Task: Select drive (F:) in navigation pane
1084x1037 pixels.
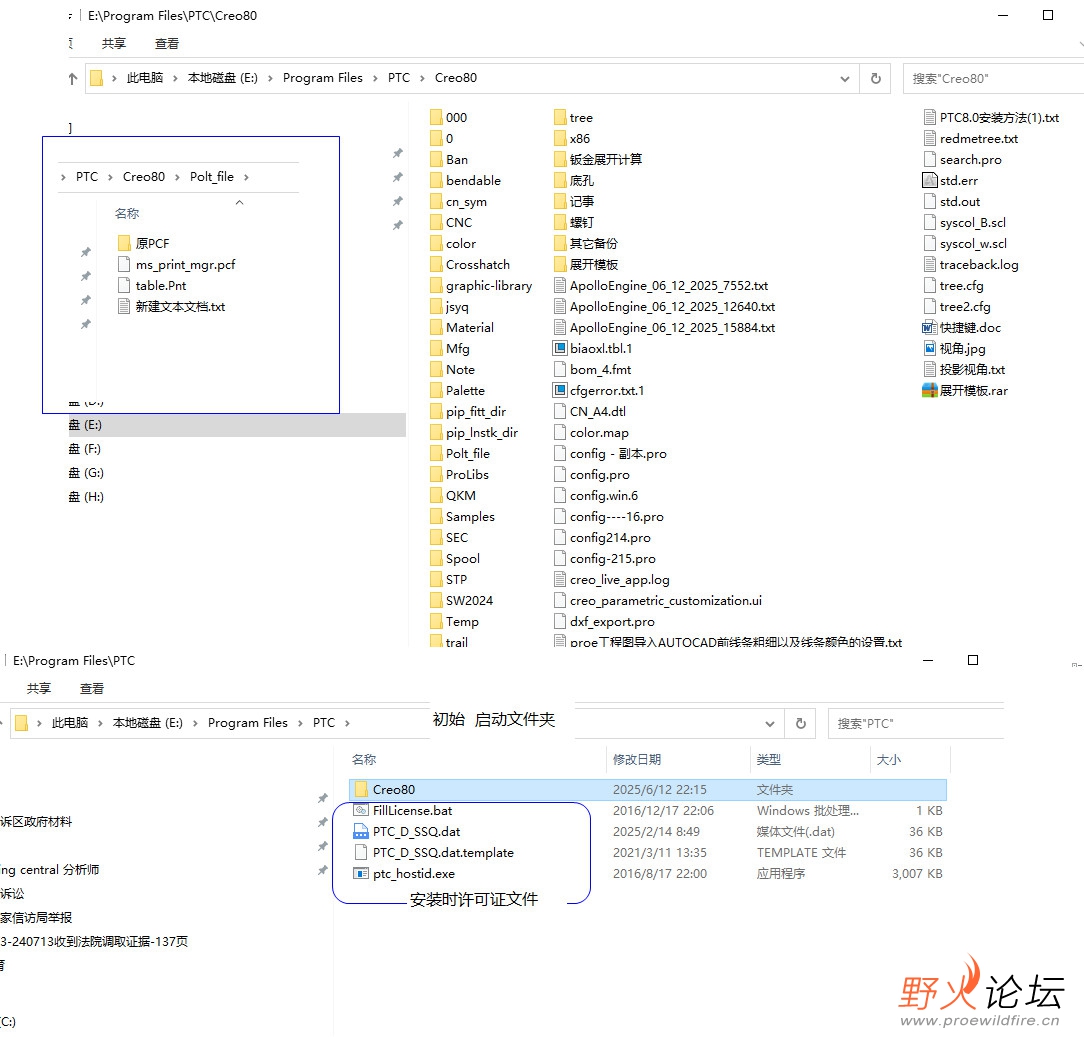Action: click(x=85, y=449)
